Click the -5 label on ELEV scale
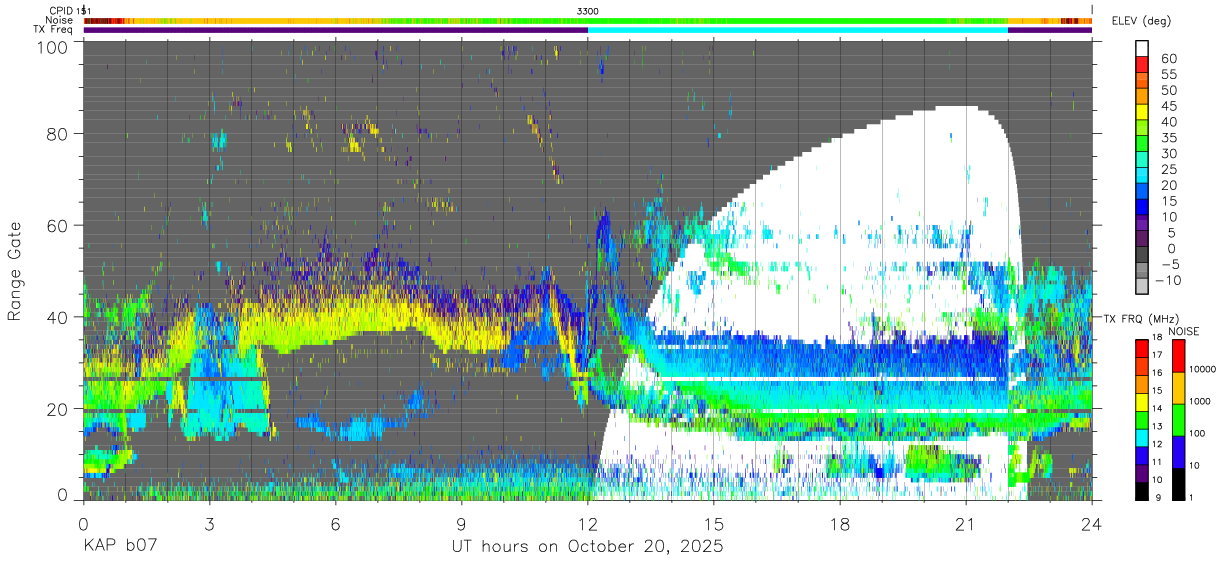1228x567 pixels. tap(1169, 264)
